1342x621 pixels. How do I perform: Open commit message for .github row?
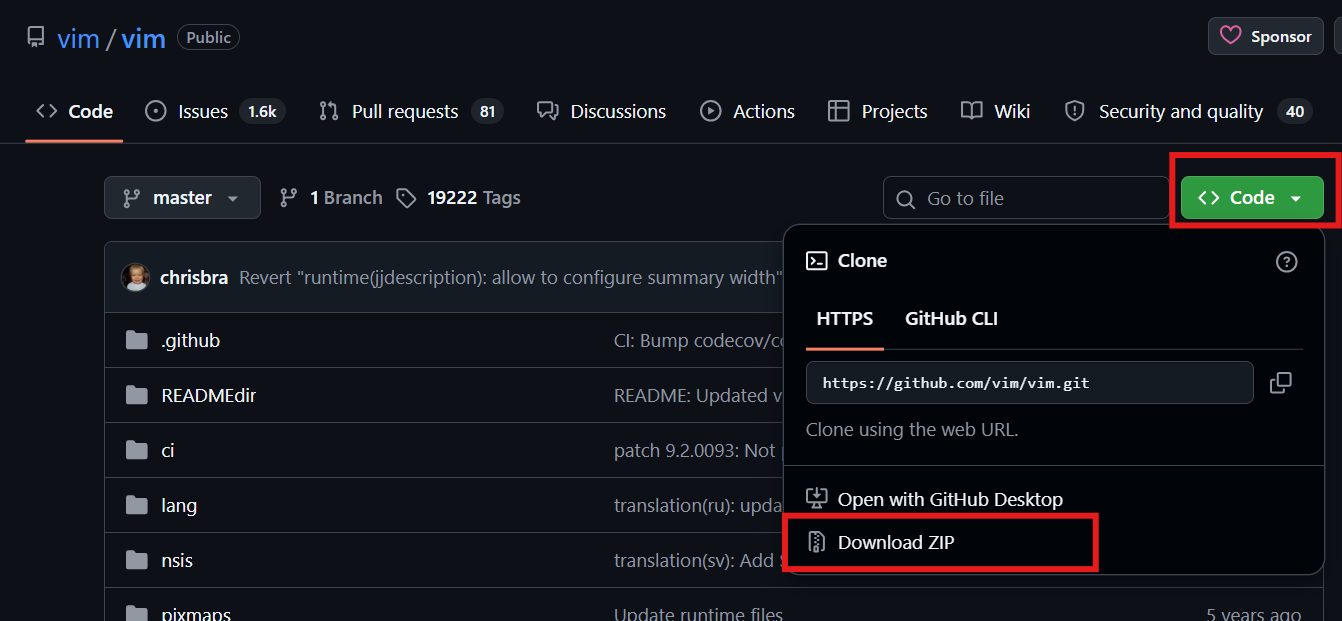pyautogui.click(x=698, y=340)
